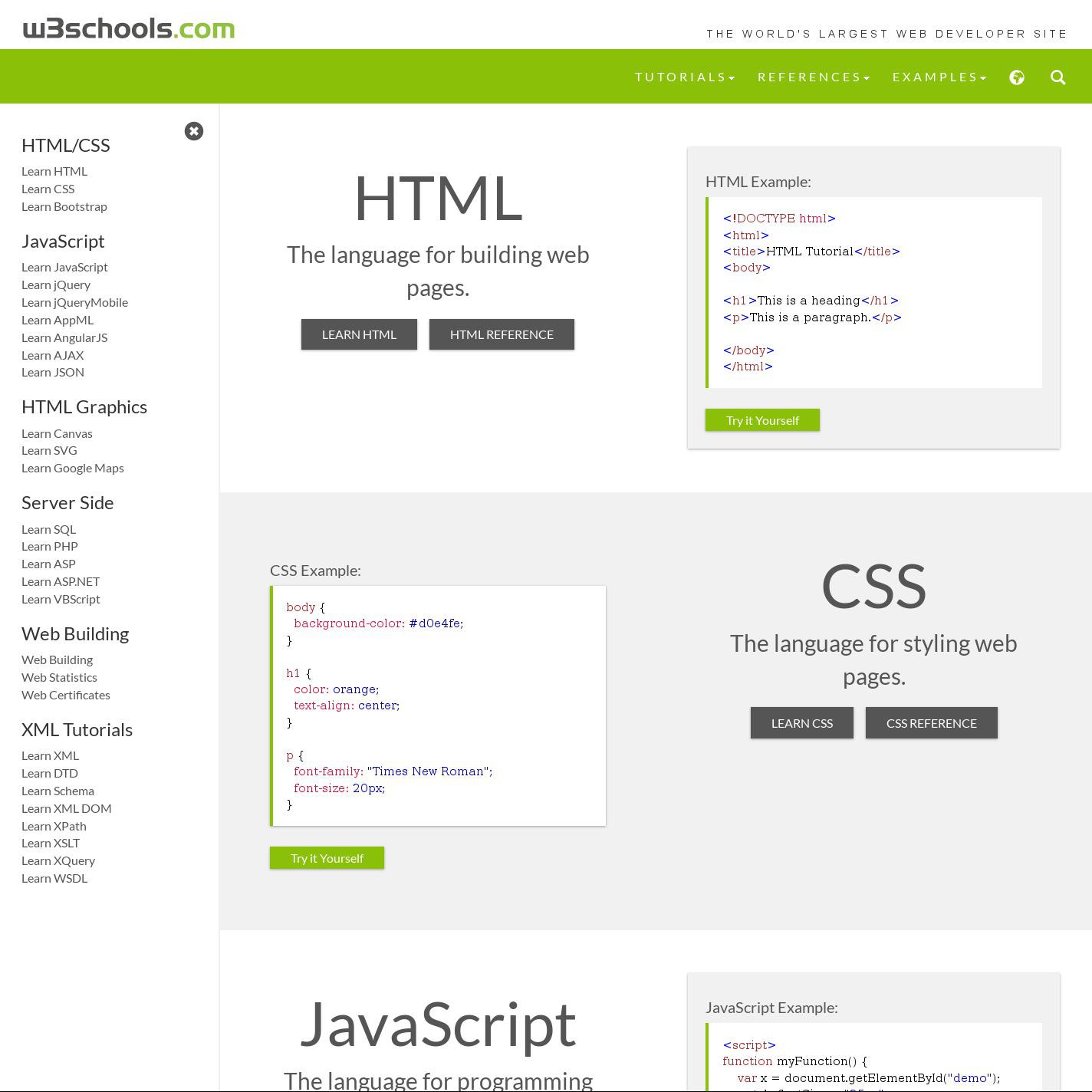Screen dimensions: 1092x1092
Task: Click Try it Yourself under CSS example
Action: 327,858
